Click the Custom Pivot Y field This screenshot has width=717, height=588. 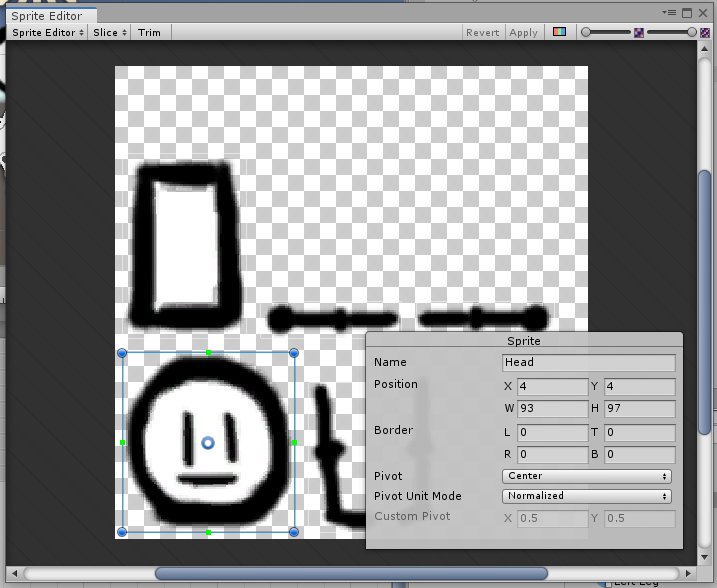(x=640, y=518)
